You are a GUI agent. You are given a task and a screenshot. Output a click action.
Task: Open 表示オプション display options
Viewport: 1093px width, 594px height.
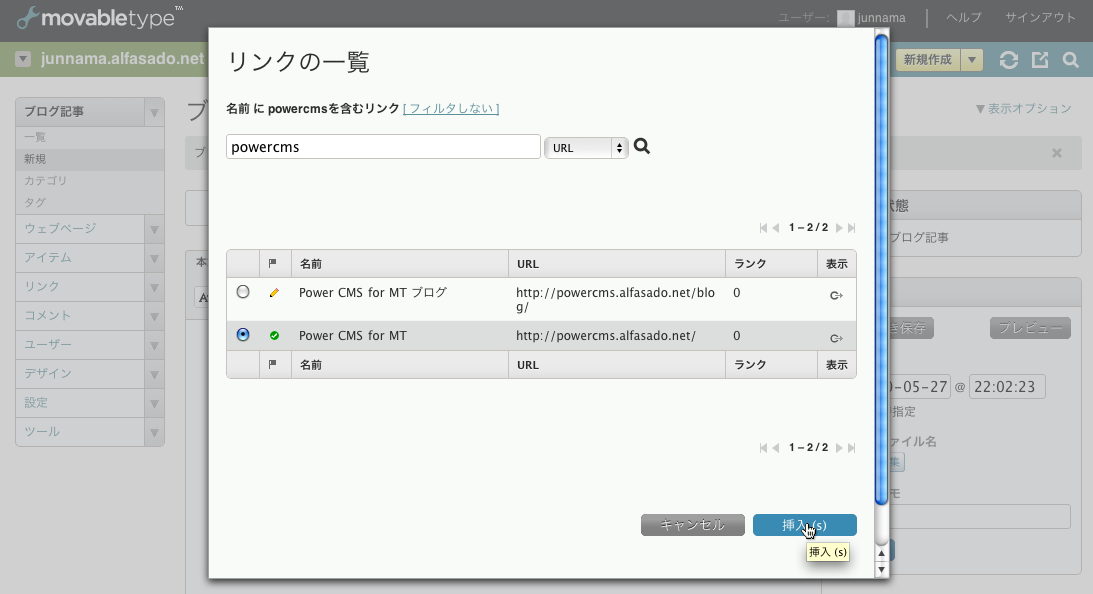[1023, 109]
